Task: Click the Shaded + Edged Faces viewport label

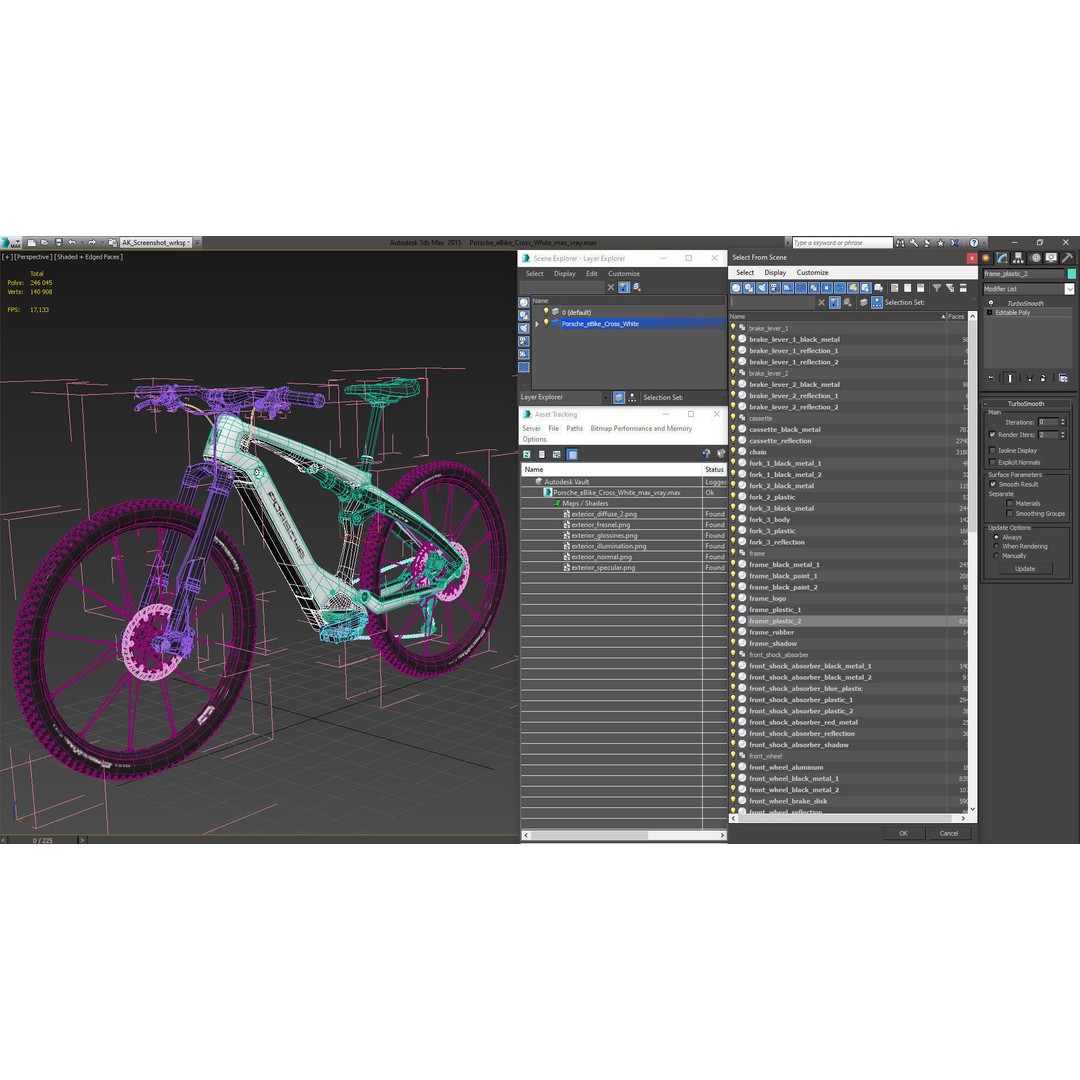Action: tap(89, 257)
